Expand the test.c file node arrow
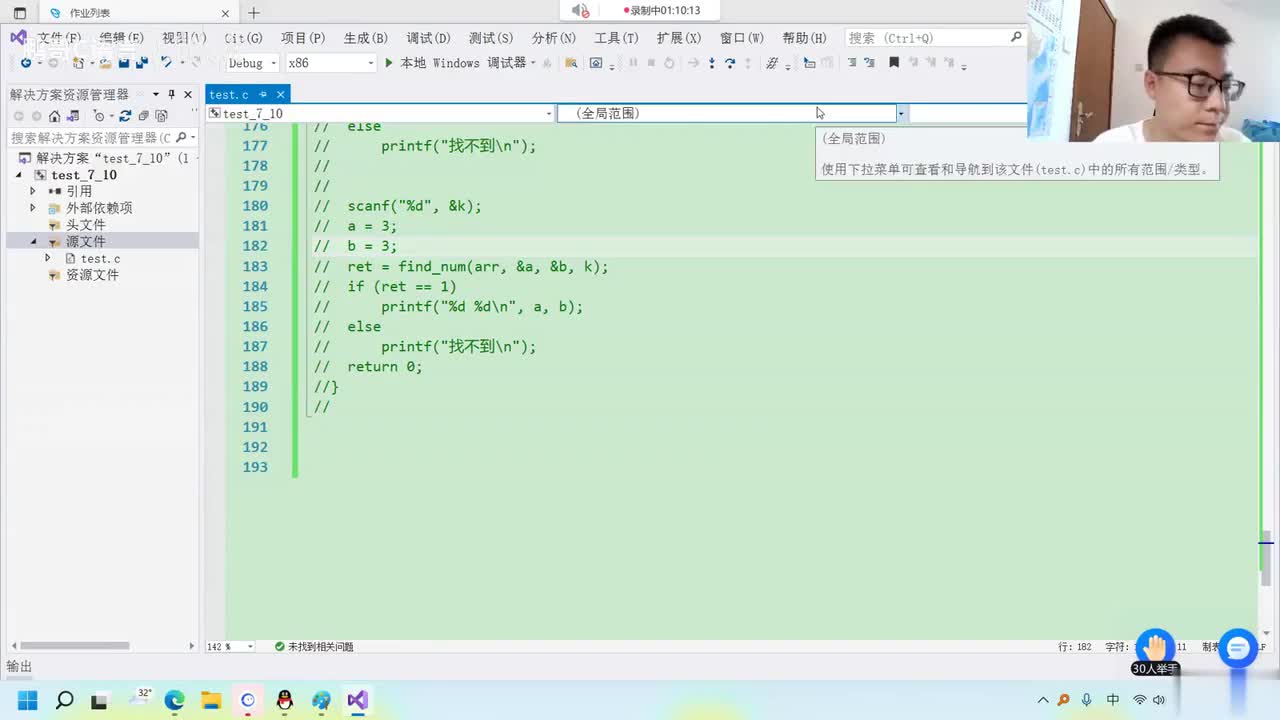1280x720 pixels. 47,258
